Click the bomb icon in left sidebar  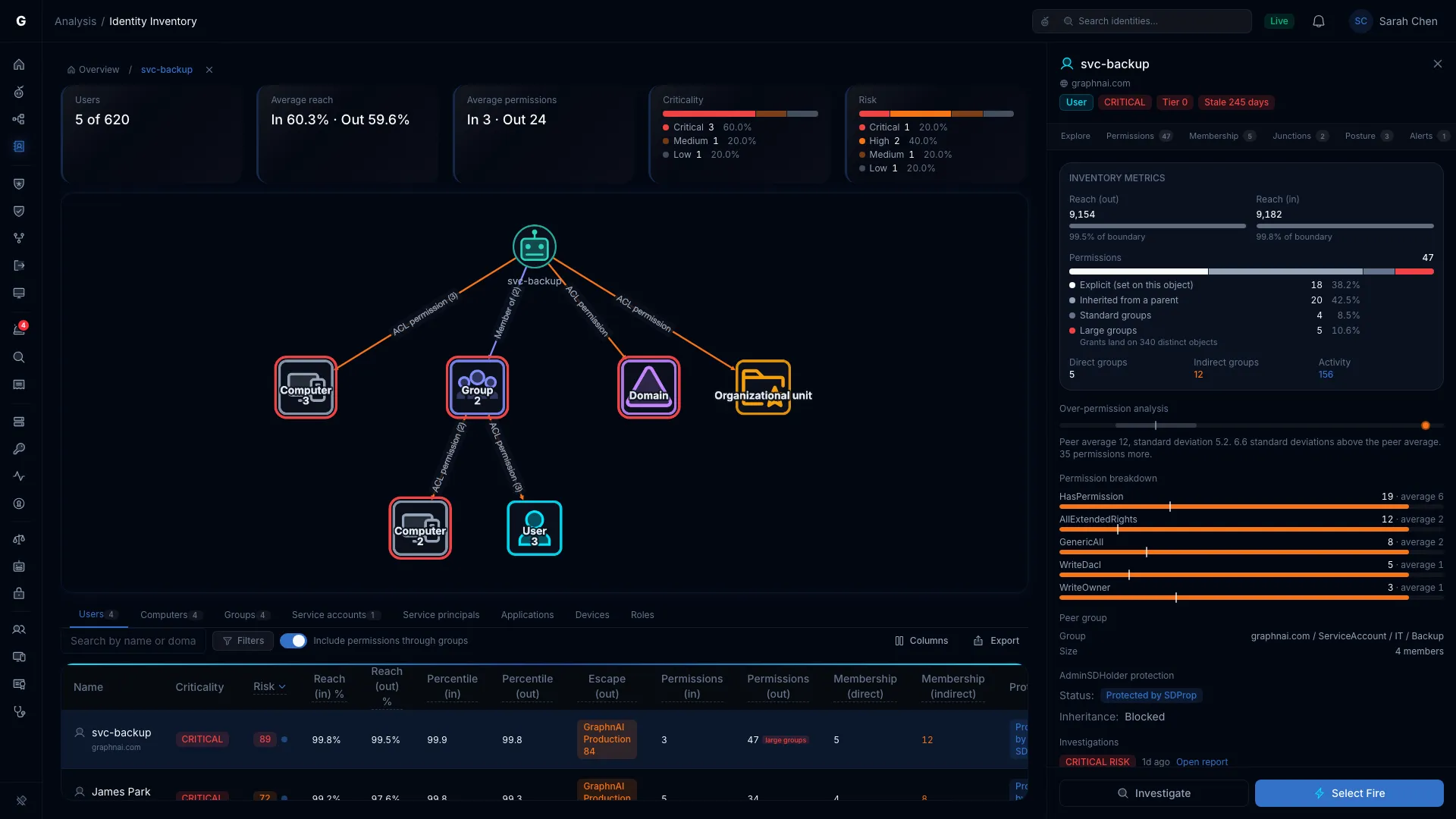tap(19, 92)
